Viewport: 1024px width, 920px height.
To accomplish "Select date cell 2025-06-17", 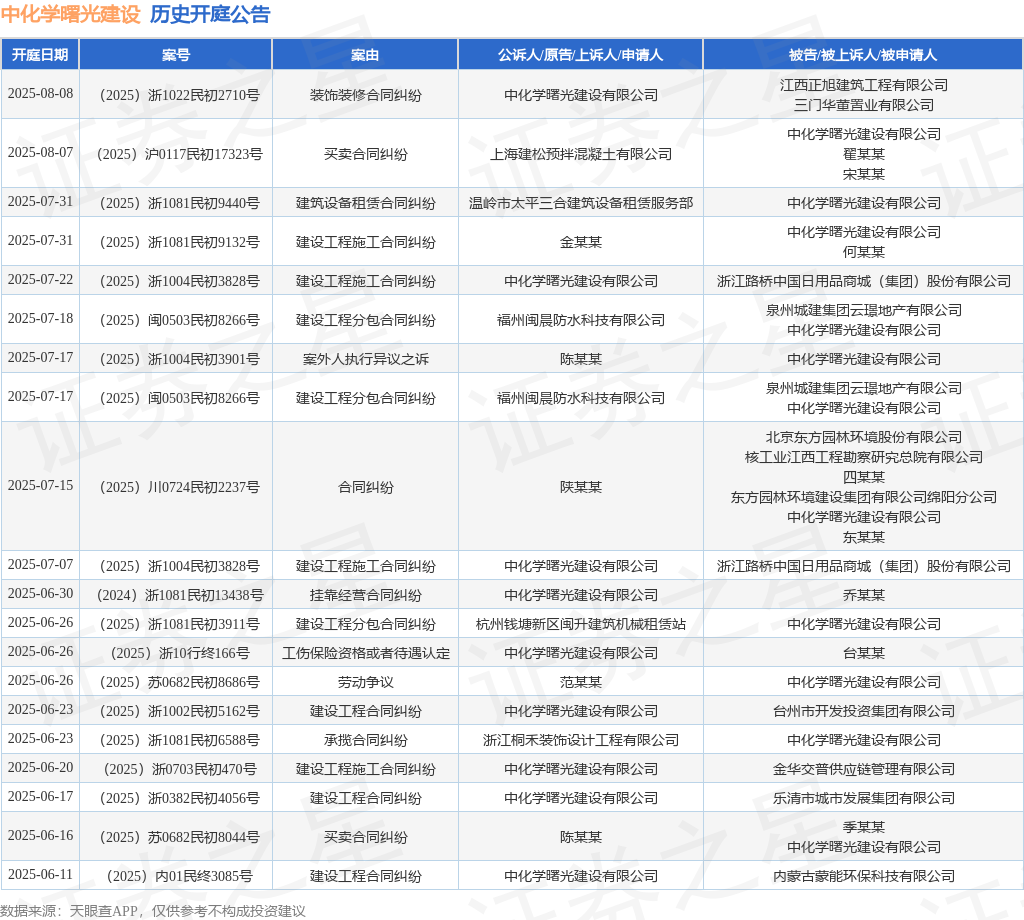I will (x=40, y=797).
